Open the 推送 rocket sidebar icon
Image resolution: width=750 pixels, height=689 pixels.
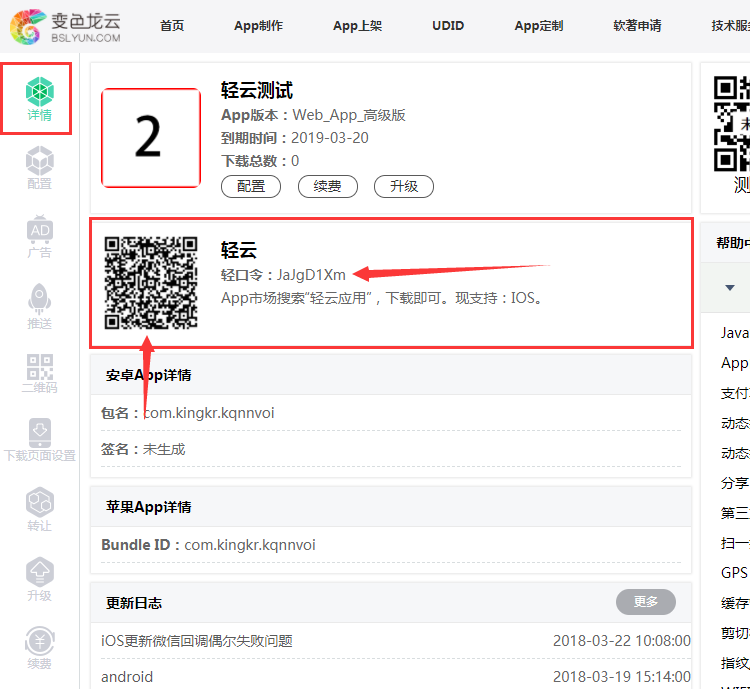click(x=39, y=306)
